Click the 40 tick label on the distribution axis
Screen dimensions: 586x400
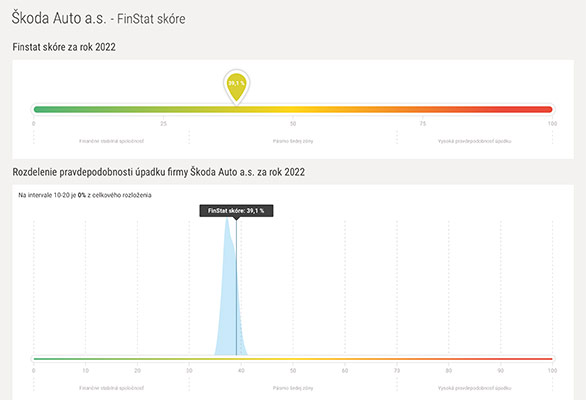(x=241, y=370)
